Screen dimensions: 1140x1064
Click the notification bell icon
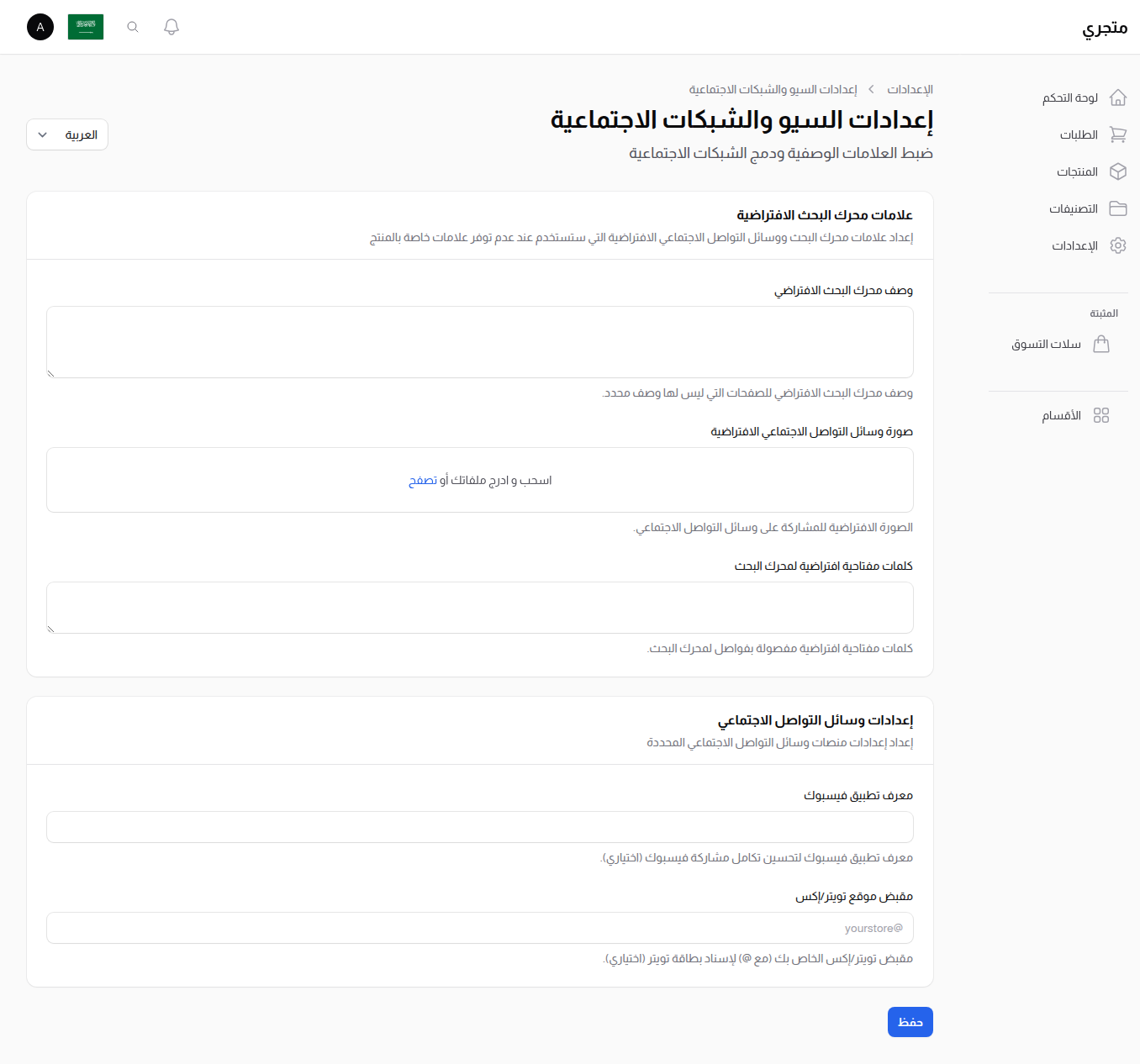pyautogui.click(x=171, y=26)
